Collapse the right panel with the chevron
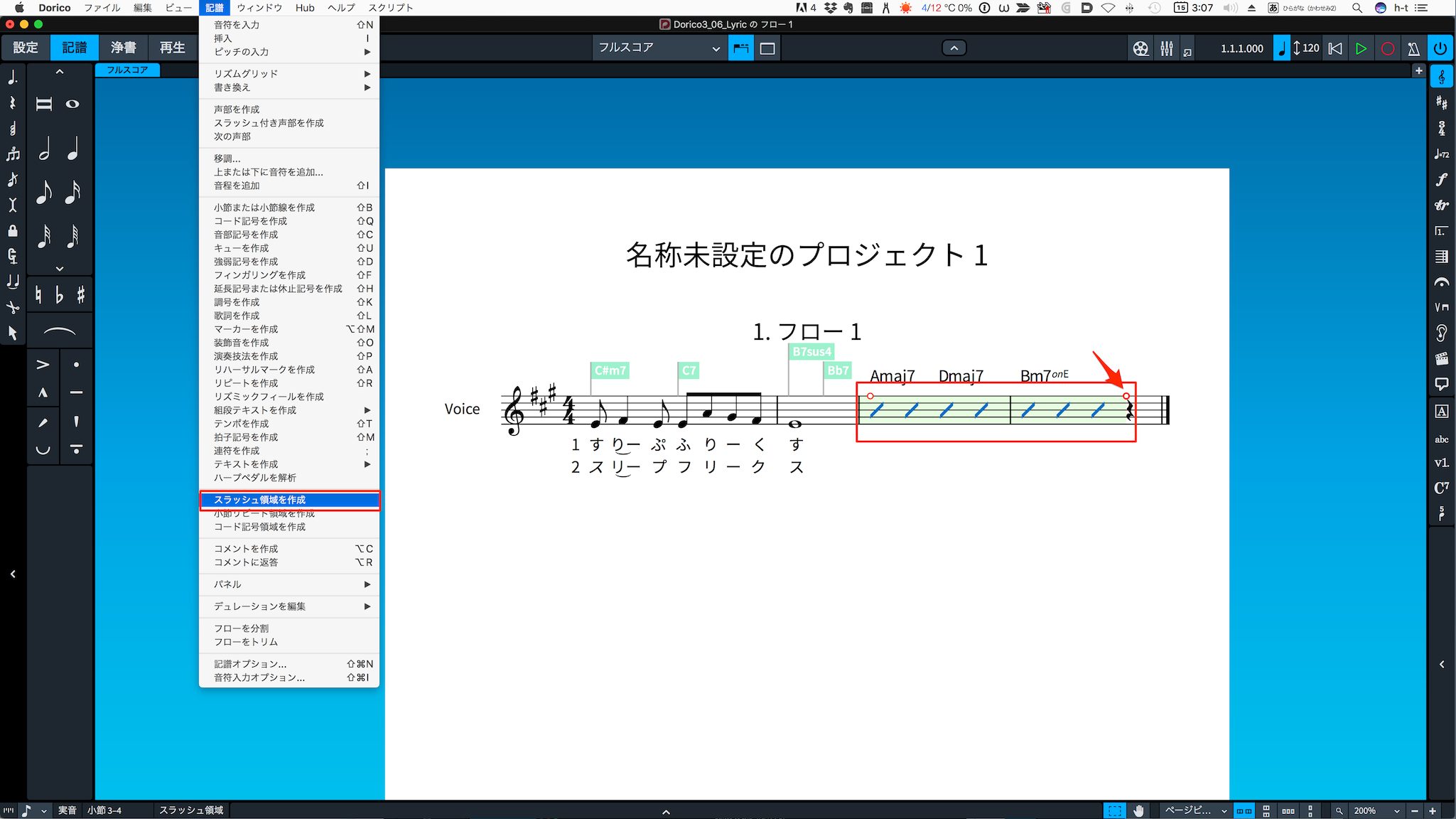This screenshot has height=819, width=1456. click(1442, 664)
